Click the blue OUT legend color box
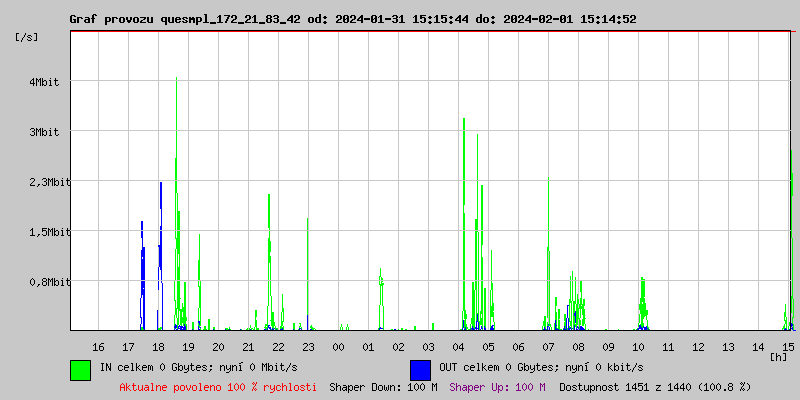Image resolution: width=800 pixels, height=400 pixels. (420, 369)
